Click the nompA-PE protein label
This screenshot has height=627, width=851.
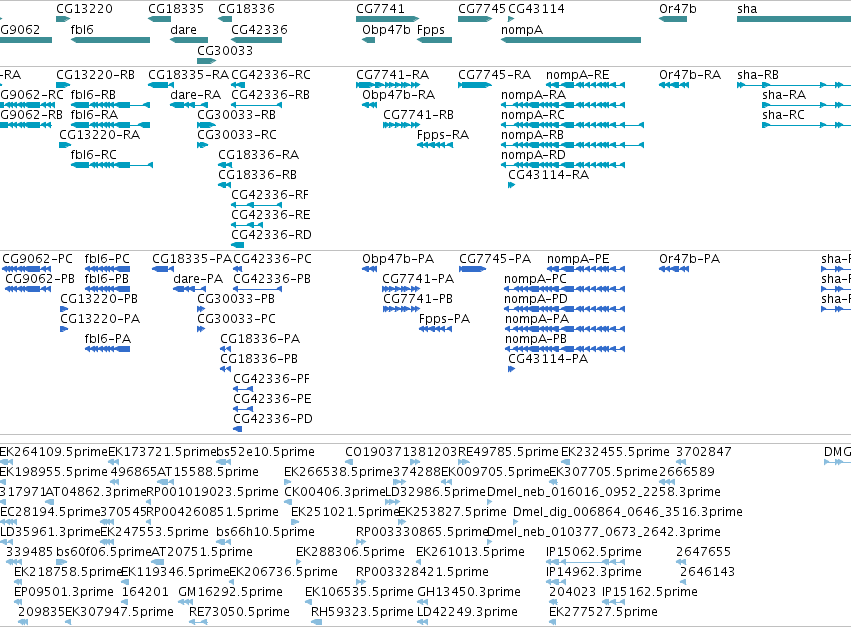(x=578, y=258)
